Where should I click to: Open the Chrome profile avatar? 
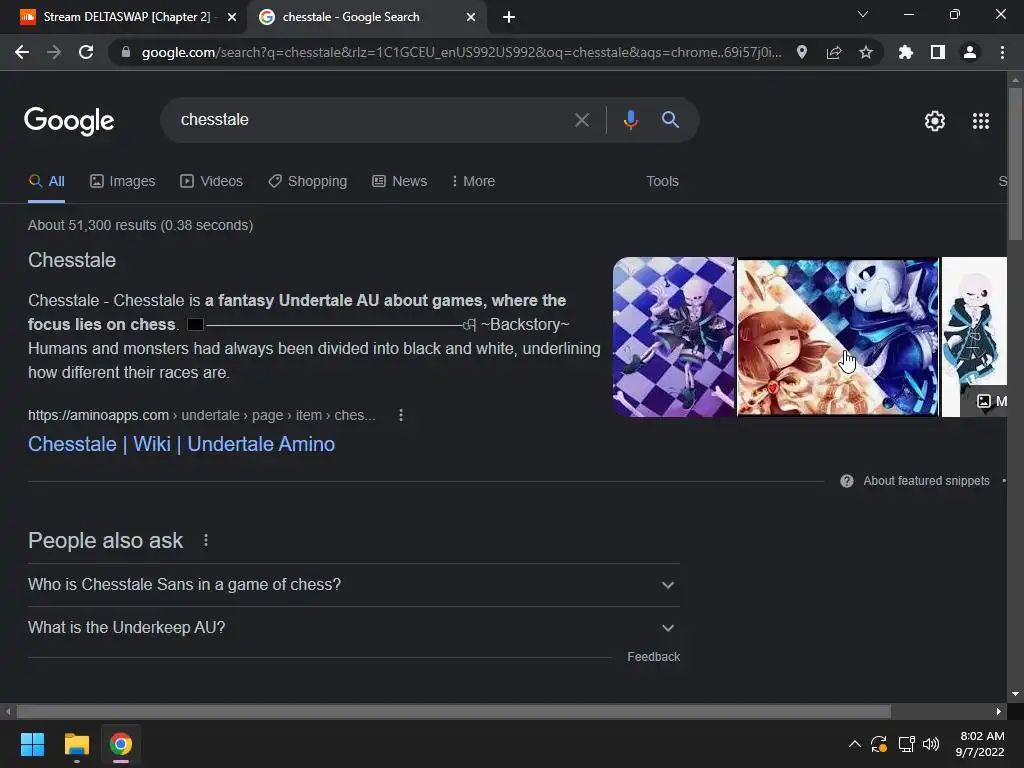[970, 52]
